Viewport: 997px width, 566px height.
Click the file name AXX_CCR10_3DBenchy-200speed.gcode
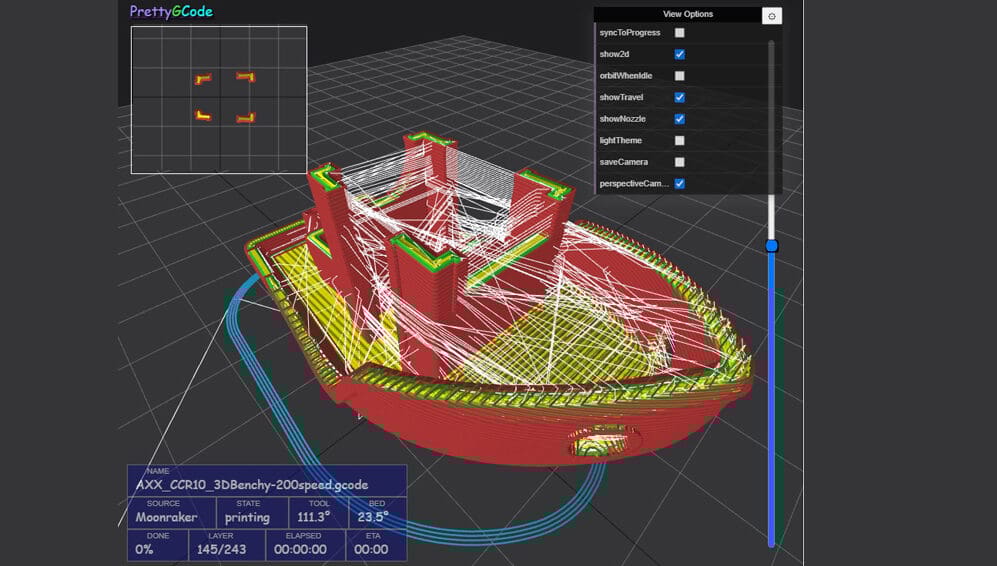coord(252,485)
